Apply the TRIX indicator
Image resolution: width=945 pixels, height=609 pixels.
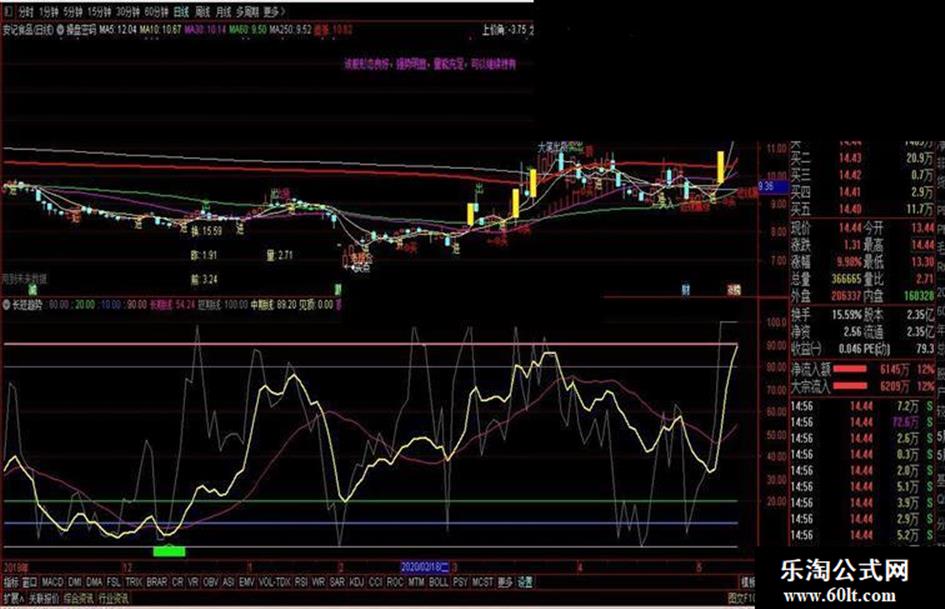pyautogui.click(x=134, y=582)
